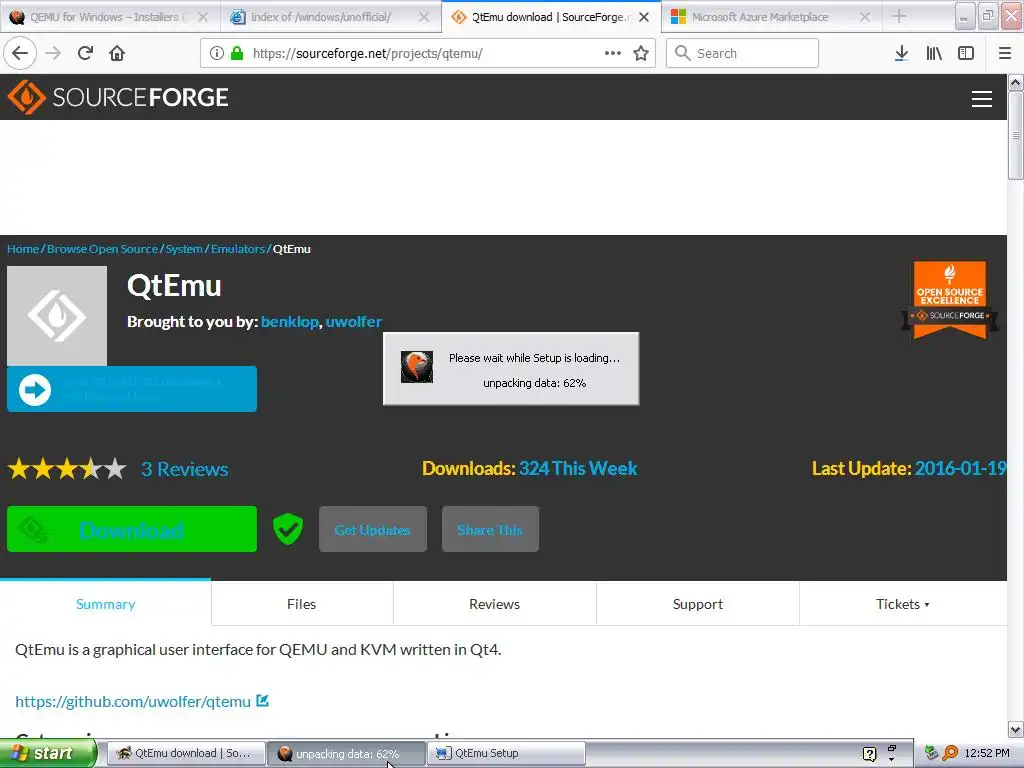The height and width of the screenshot is (768, 1024).
Task: Open author benklop profile link
Action: [x=289, y=321]
